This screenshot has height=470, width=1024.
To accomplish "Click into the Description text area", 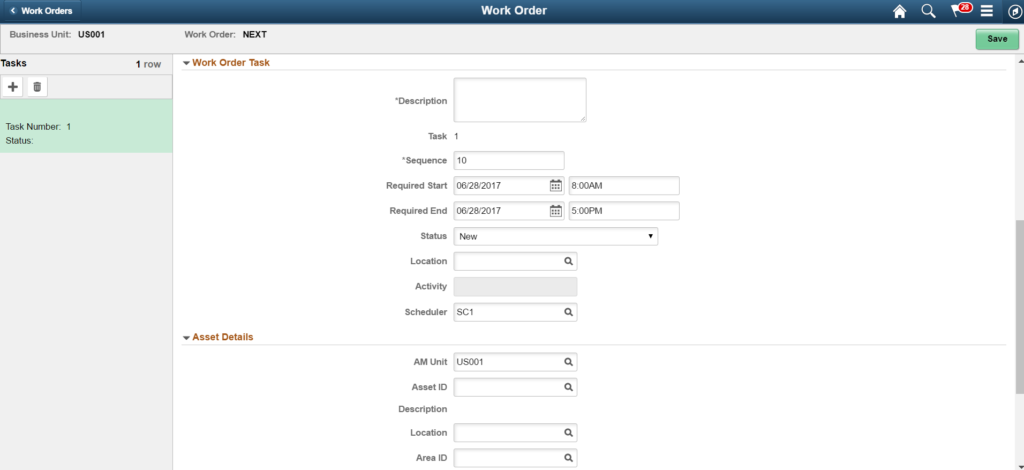I will coord(519,100).
